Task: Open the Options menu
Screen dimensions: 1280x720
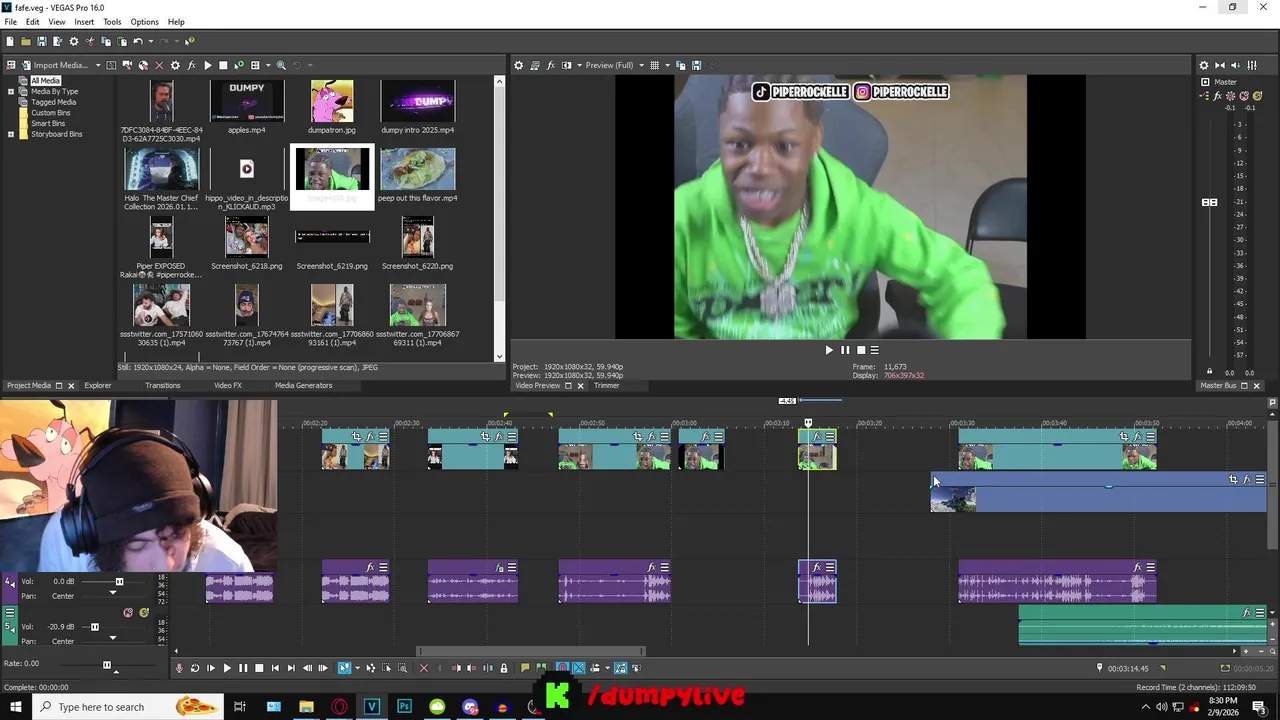Action: pos(144,22)
